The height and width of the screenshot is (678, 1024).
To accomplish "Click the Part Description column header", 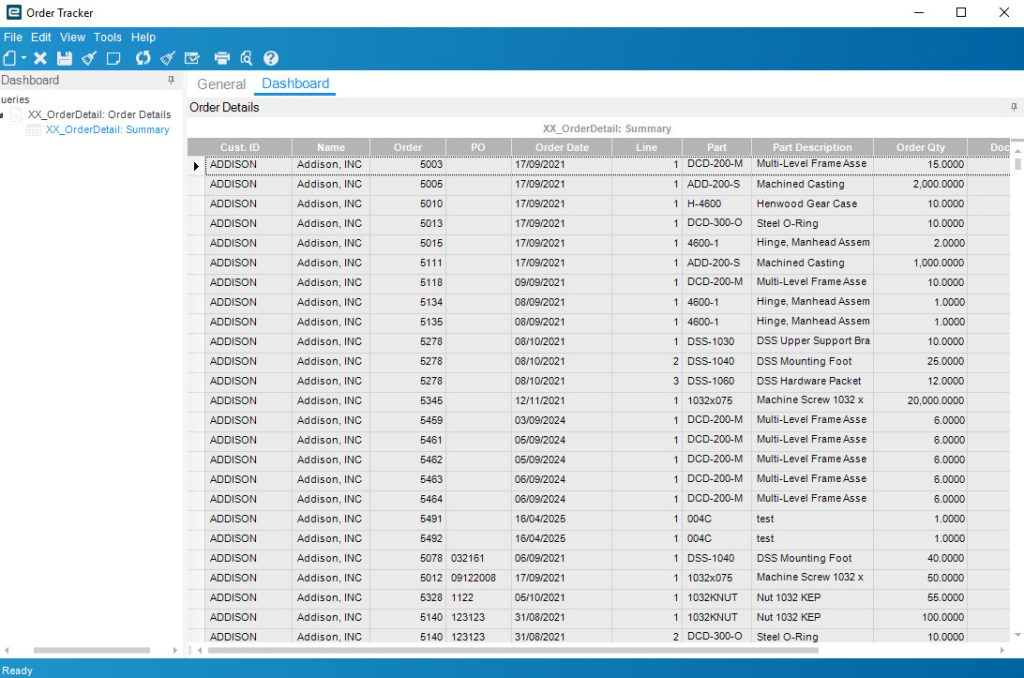I will 812,147.
